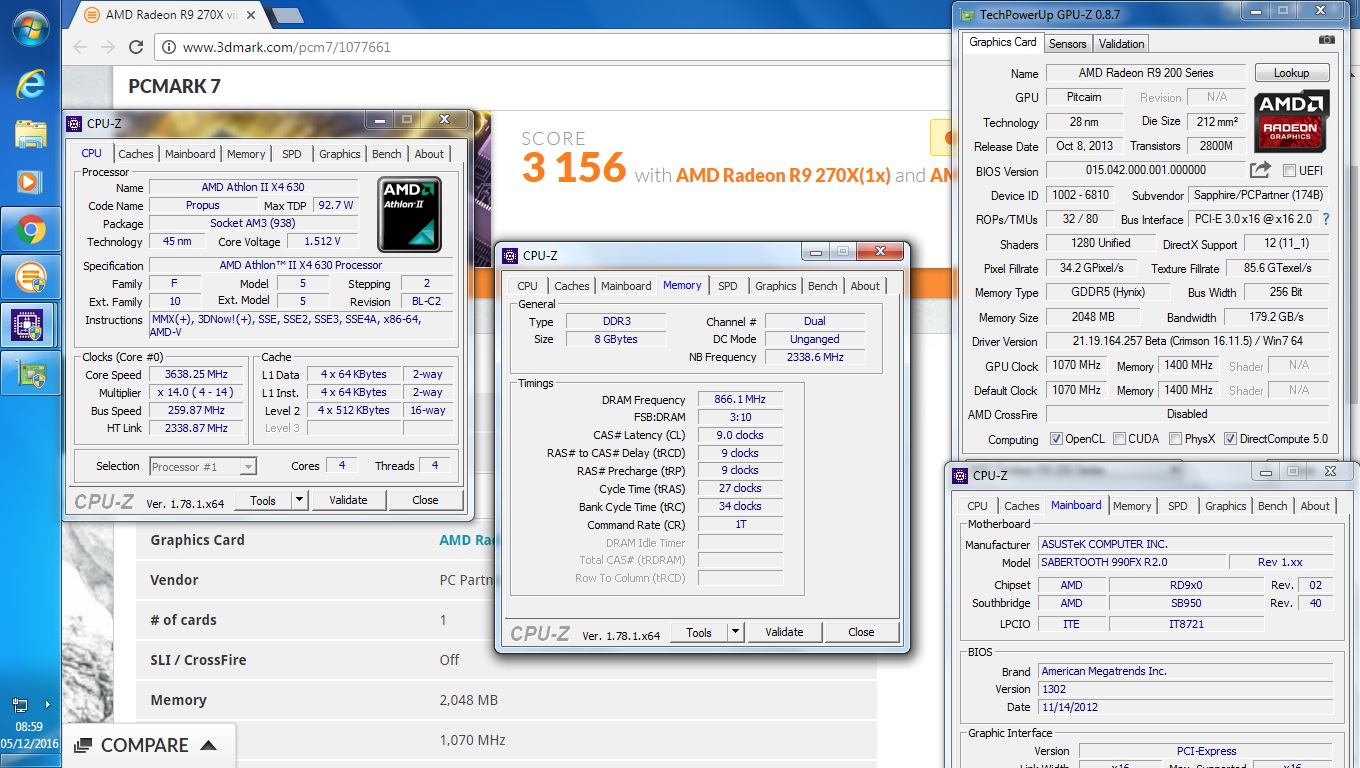The width and height of the screenshot is (1360, 768).
Task: Click the Lookup button in GPU-Z
Action: [1291, 73]
